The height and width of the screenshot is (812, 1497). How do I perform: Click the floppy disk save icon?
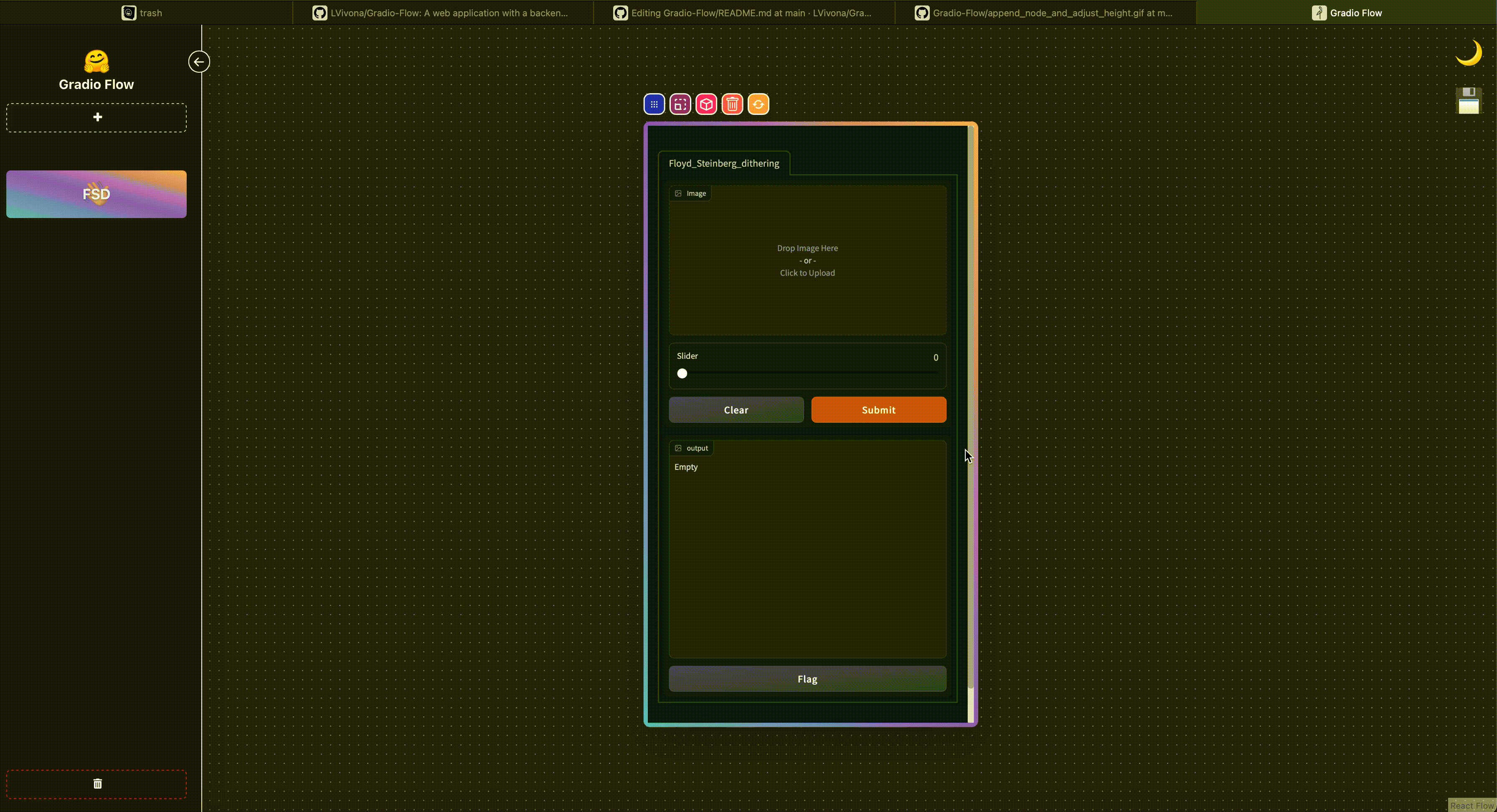[1468, 101]
